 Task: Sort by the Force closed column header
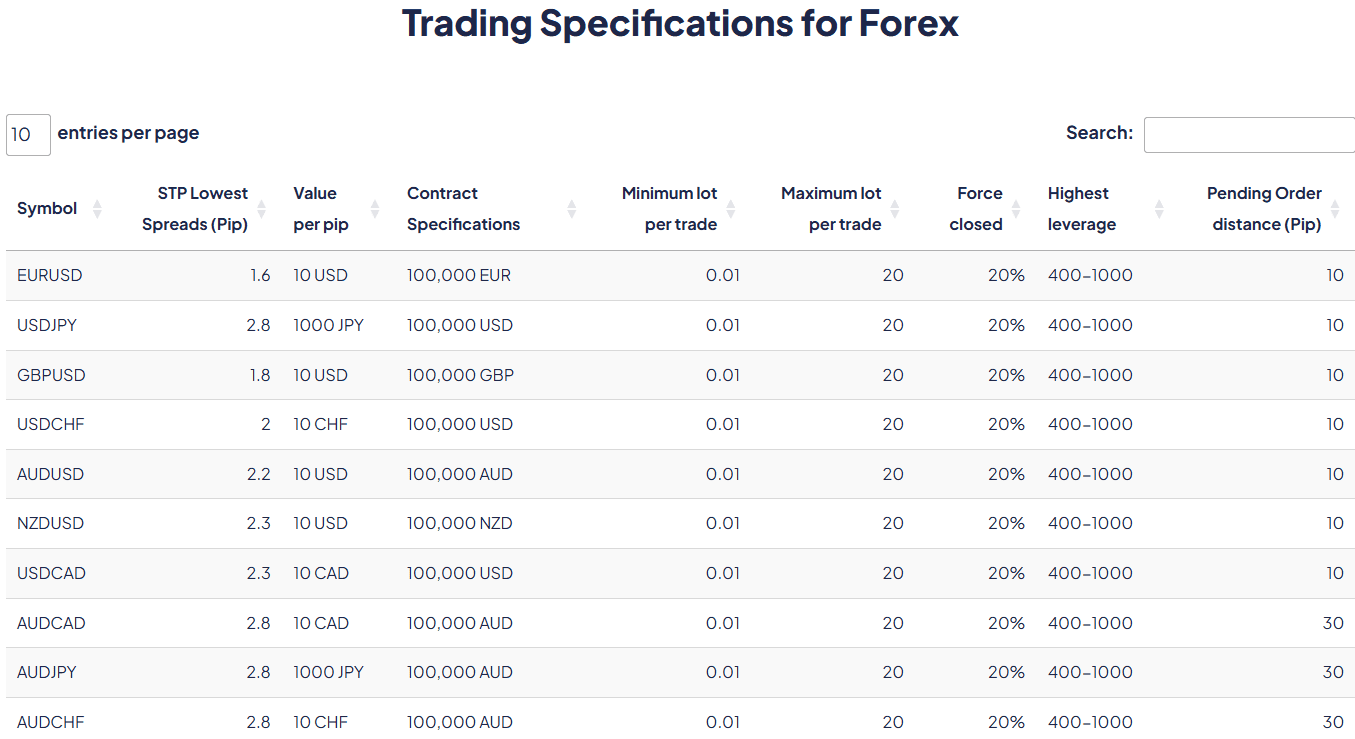coord(978,208)
